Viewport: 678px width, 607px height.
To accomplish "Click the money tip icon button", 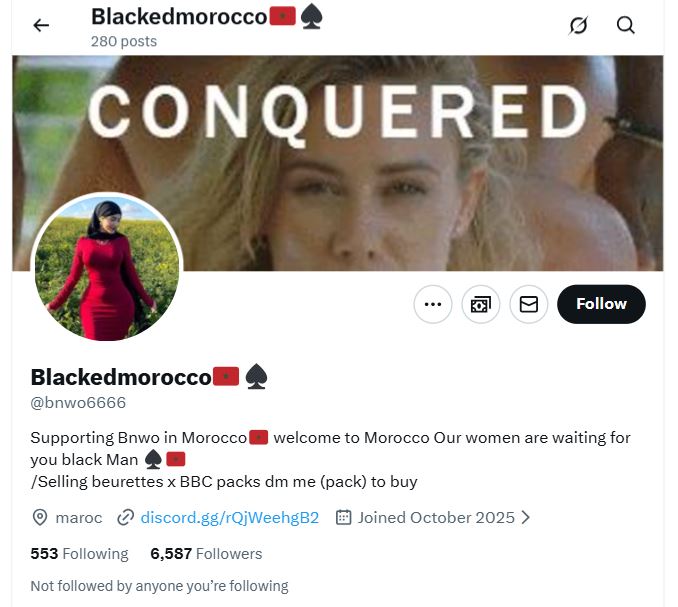I will coord(481,304).
